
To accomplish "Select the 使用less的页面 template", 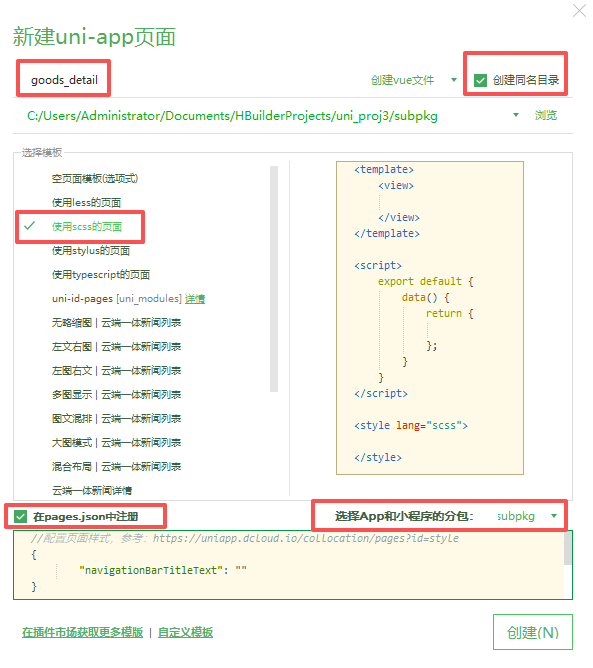I will click(86, 202).
